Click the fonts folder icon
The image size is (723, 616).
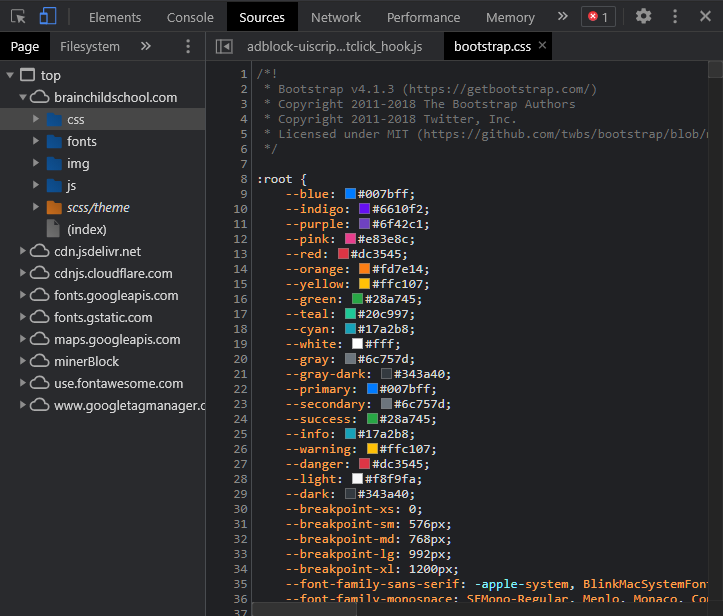pyautogui.click(x=54, y=141)
